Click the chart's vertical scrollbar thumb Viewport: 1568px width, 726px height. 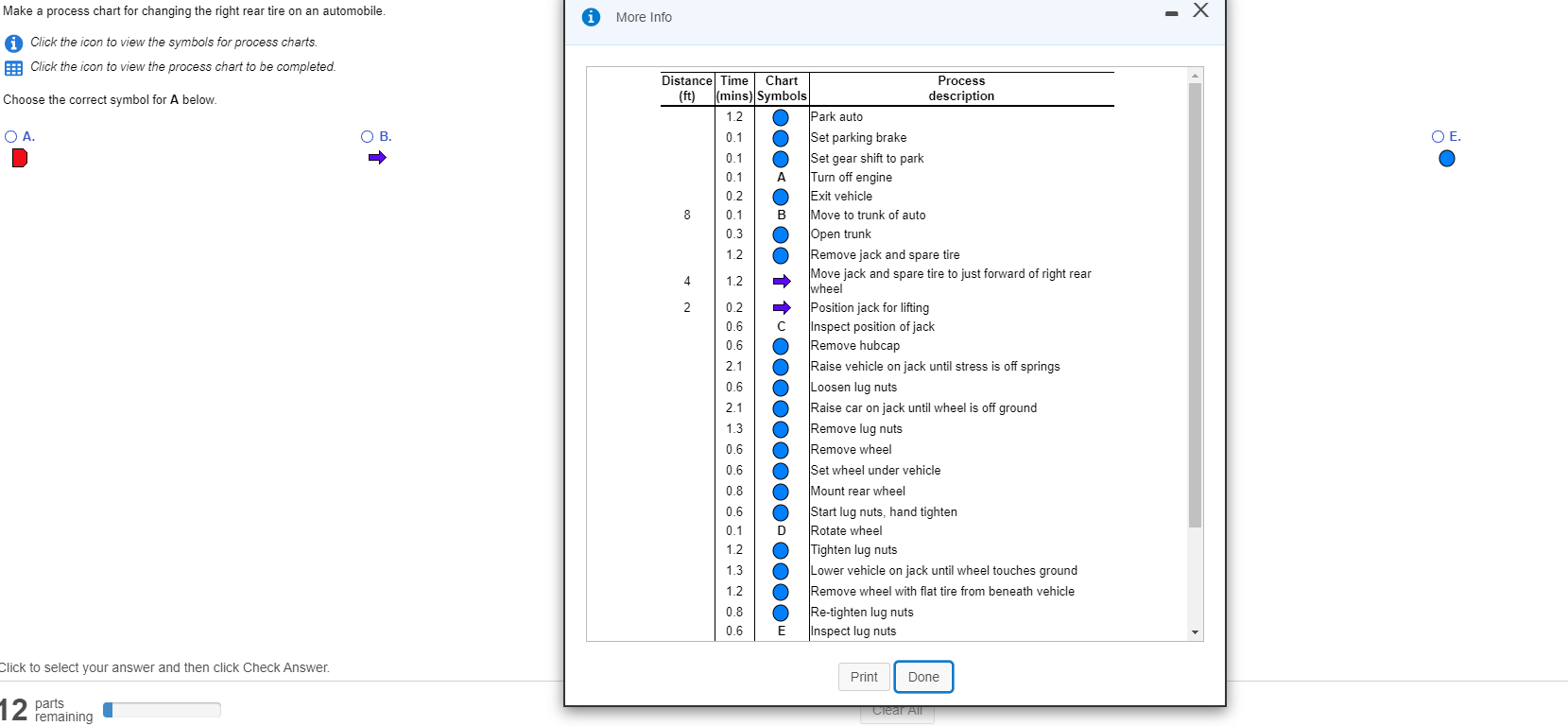(x=1195, y=305)
